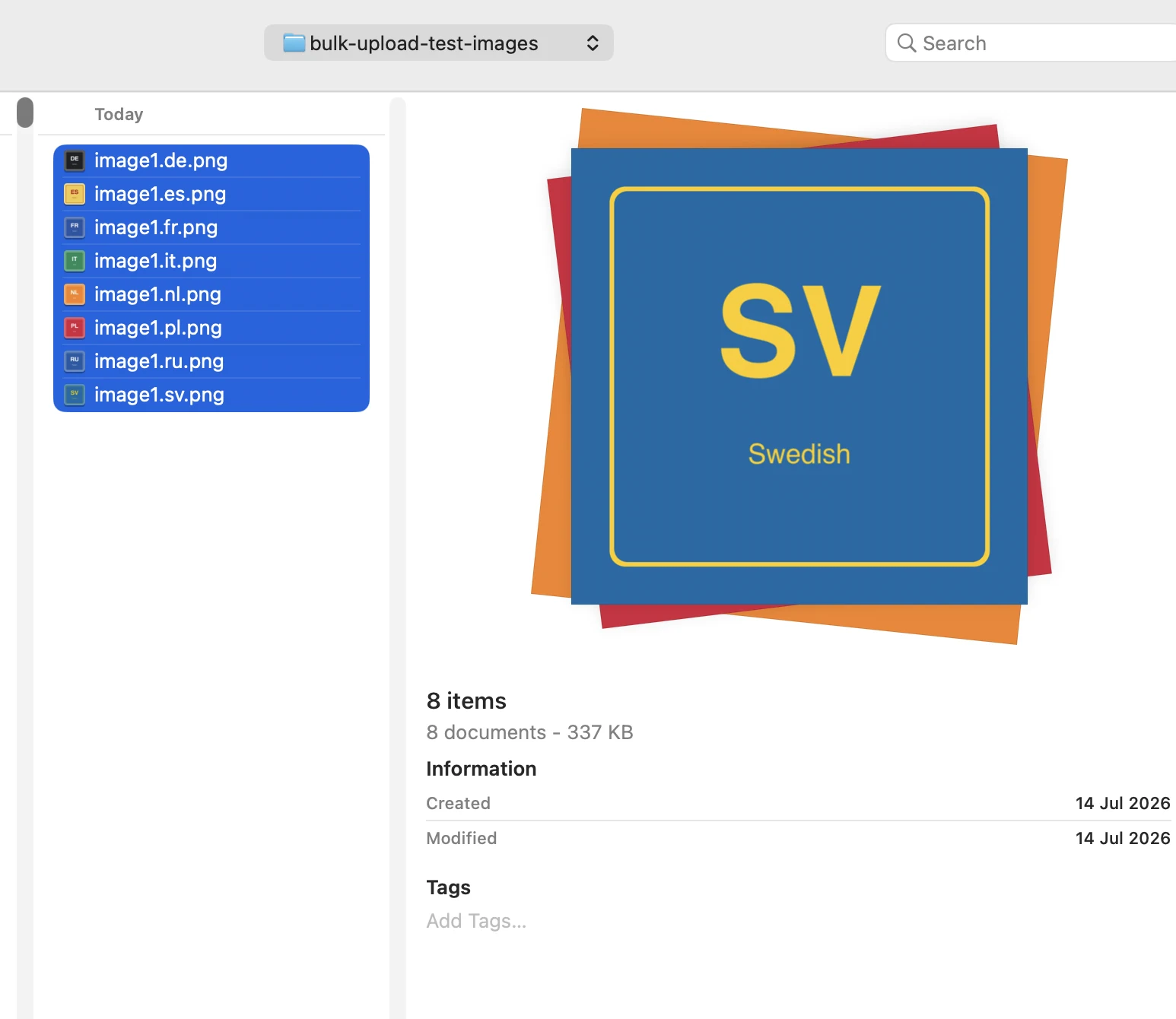
Task: Click the Tags section heading
Action: pos(448,887)
